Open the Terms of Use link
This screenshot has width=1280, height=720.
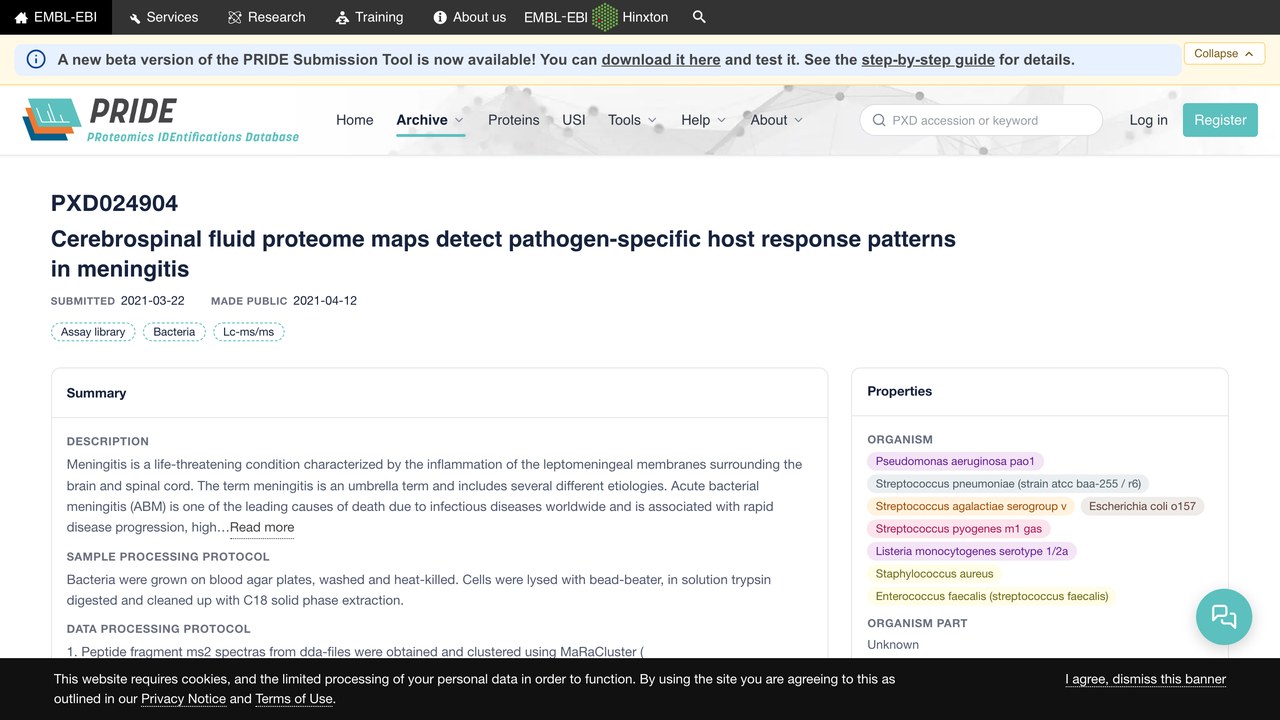[x=293, y=699]
